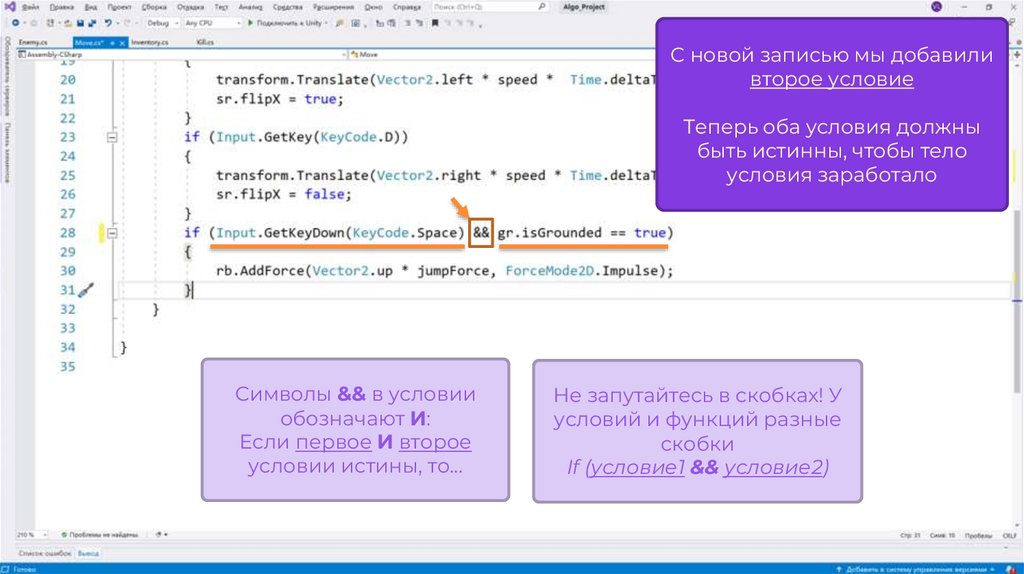Switch to the Enemy.cs tab
Image resolution: width=1024 pixels, height=574 pixels.
tap(33, 43)
